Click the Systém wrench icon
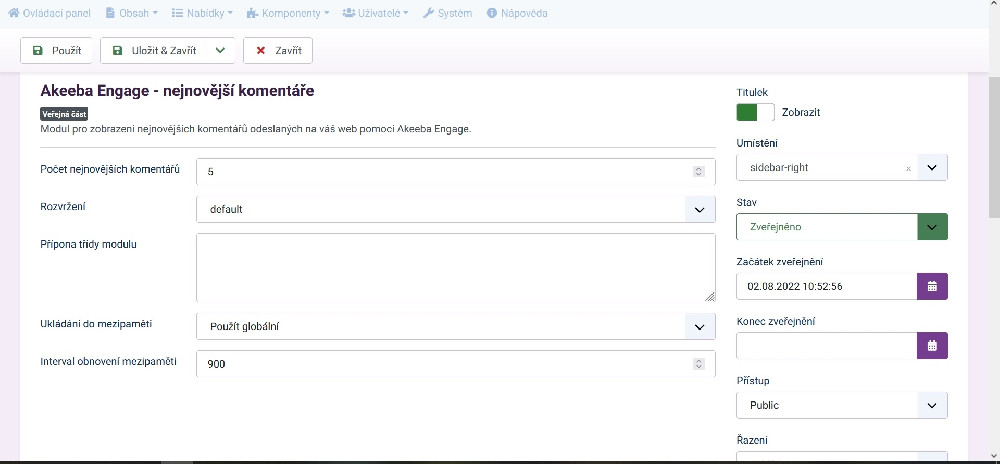This screenshot has width=1000, height=464. [428, 14]
